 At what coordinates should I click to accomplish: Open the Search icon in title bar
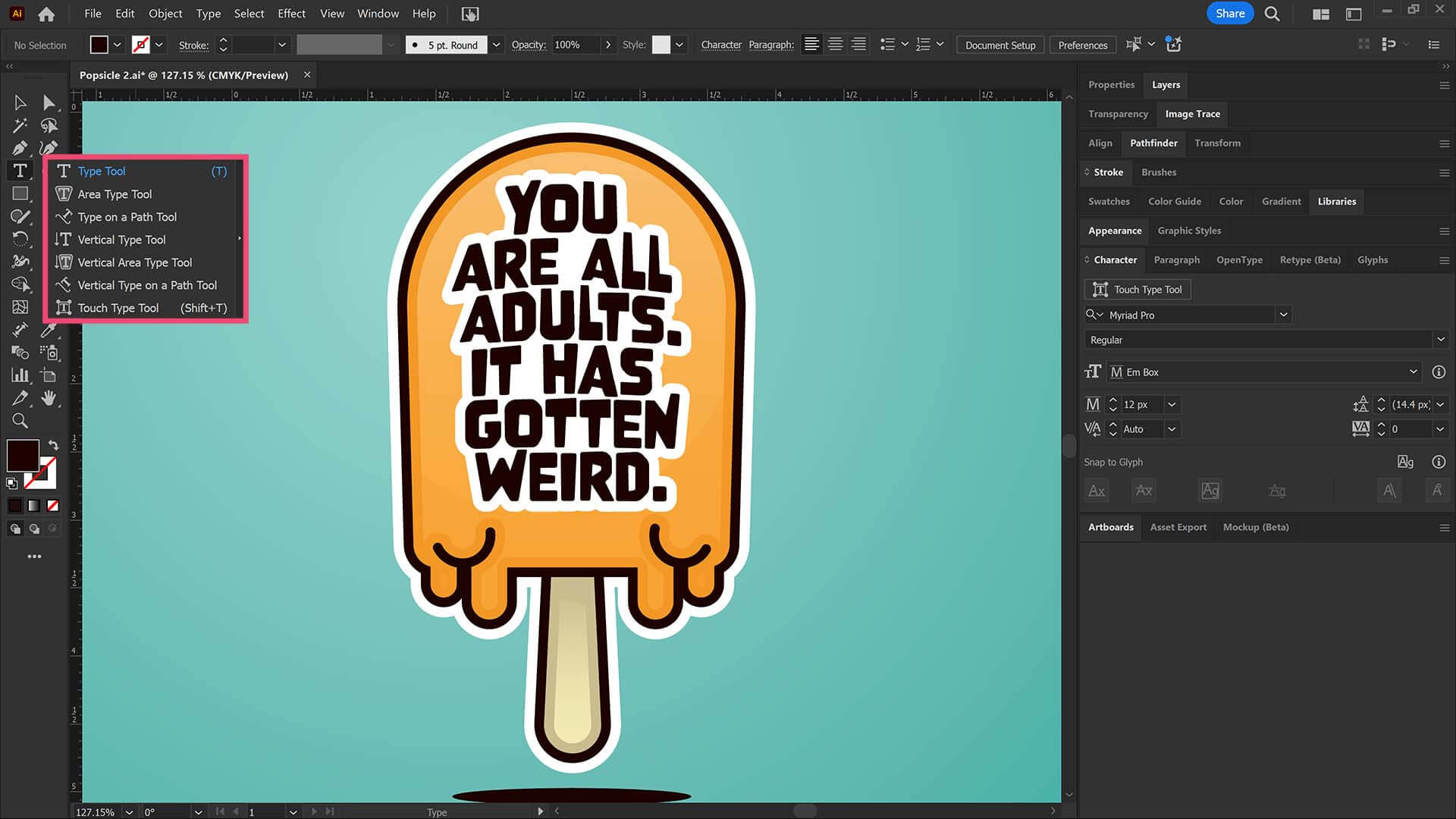click(x=1272, y=14)
